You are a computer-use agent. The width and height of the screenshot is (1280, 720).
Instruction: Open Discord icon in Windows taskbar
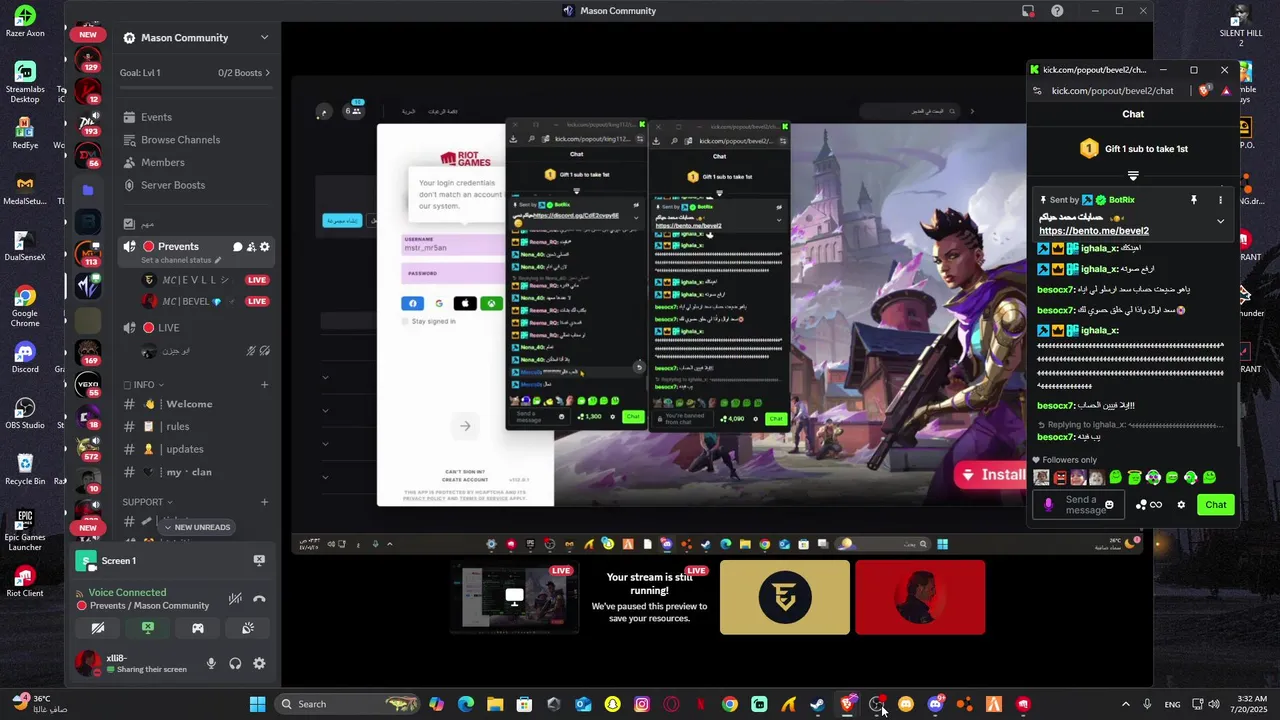tap(935, 704)
